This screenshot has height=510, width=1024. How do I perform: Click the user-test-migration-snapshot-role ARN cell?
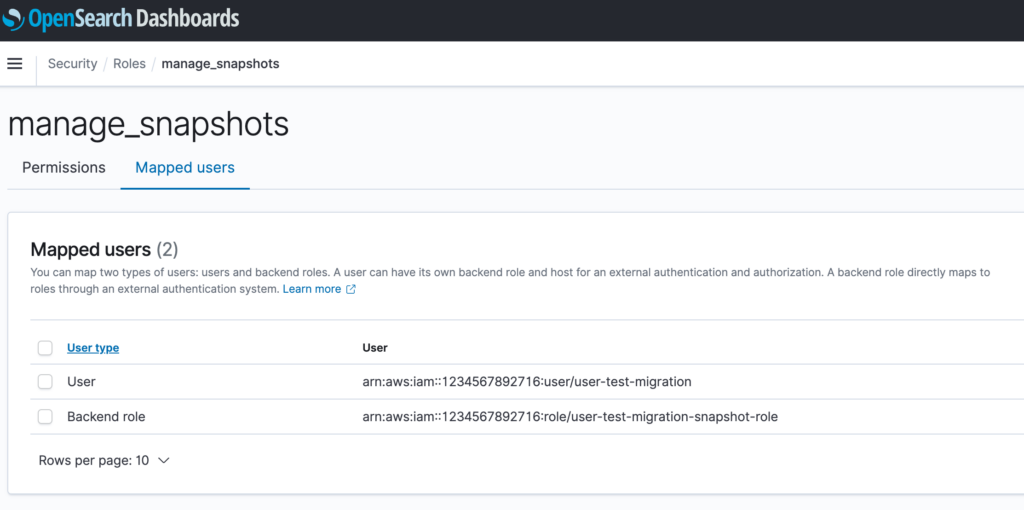[x=569, y=417]
